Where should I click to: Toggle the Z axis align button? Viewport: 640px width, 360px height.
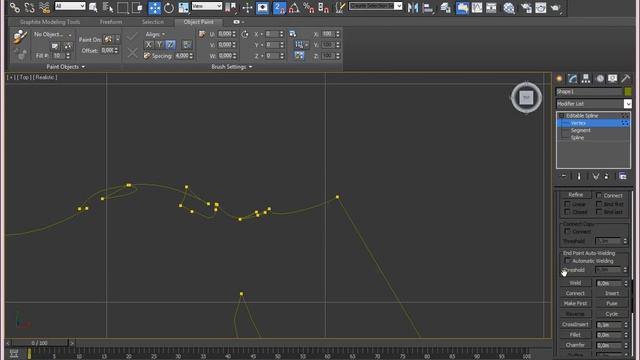point(170,44)
